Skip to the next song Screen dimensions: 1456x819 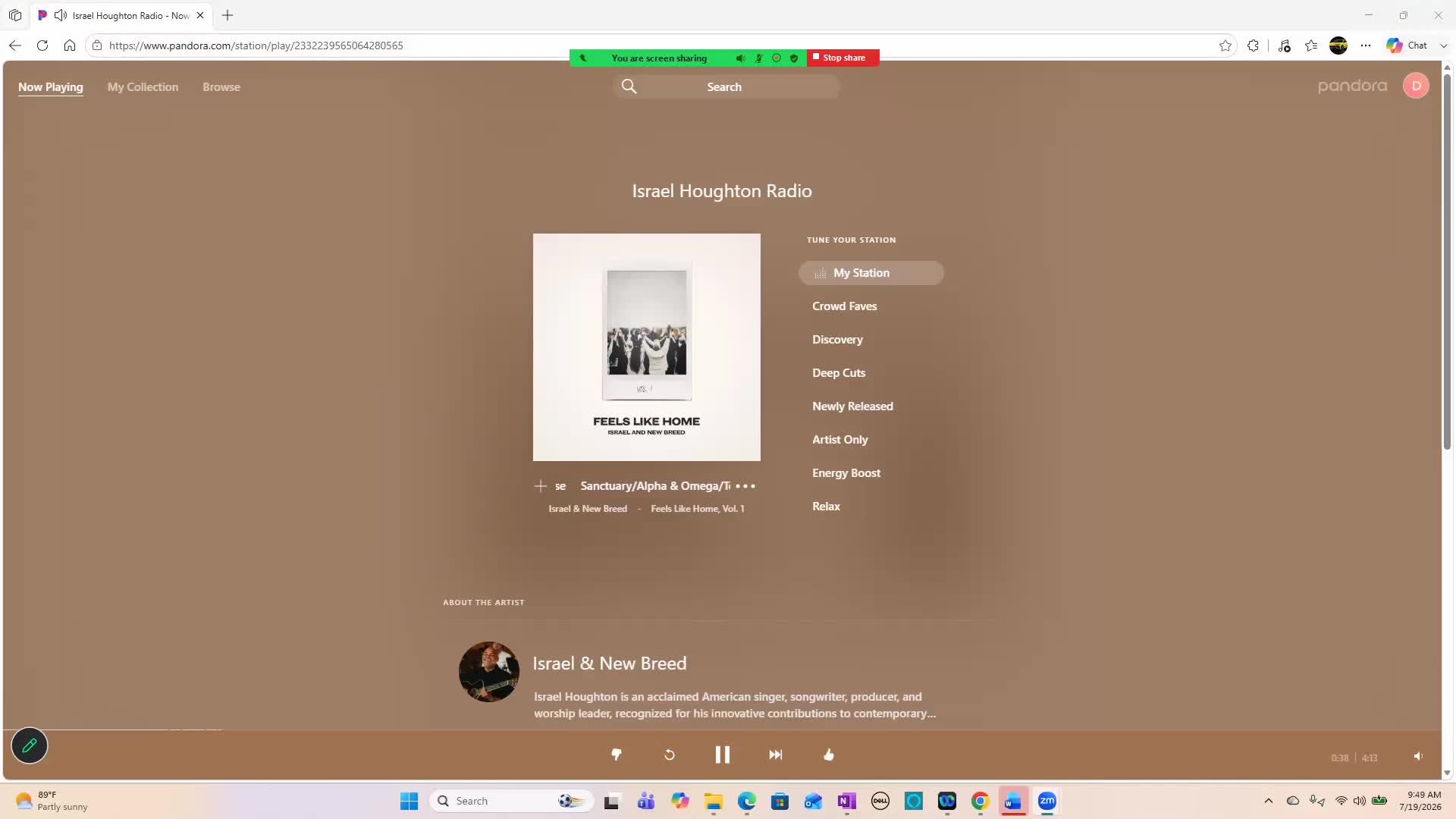tap(775, 755)
